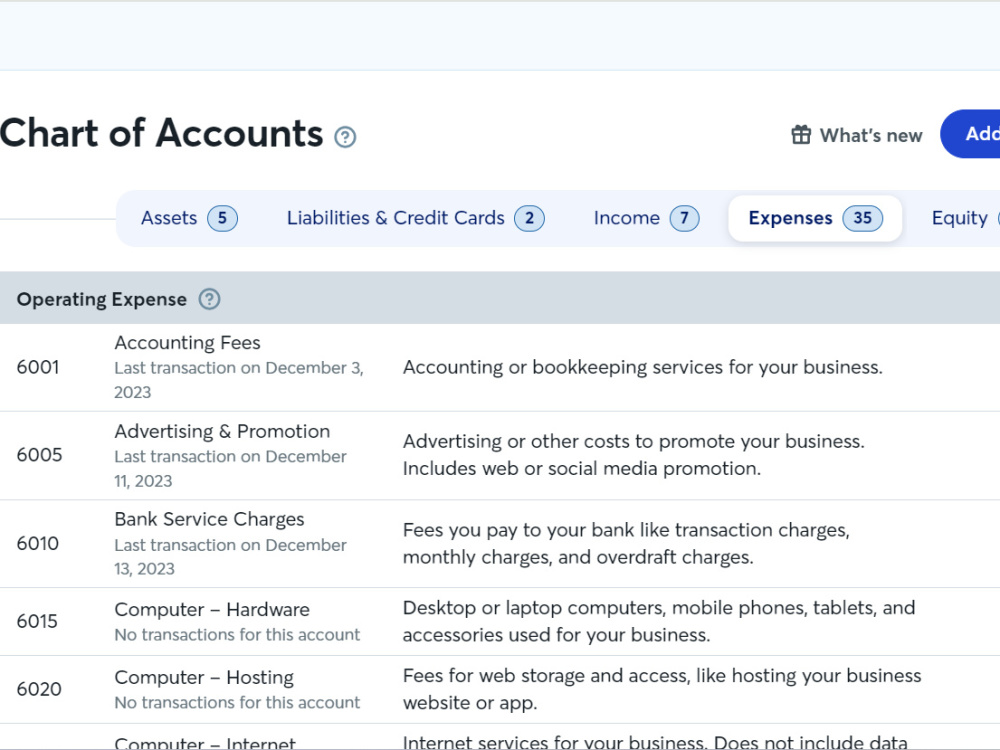The height and width of the screenshot is (750, 1000).
Task: Click the Computer – Hardware description text
Action: coord(659,621)
